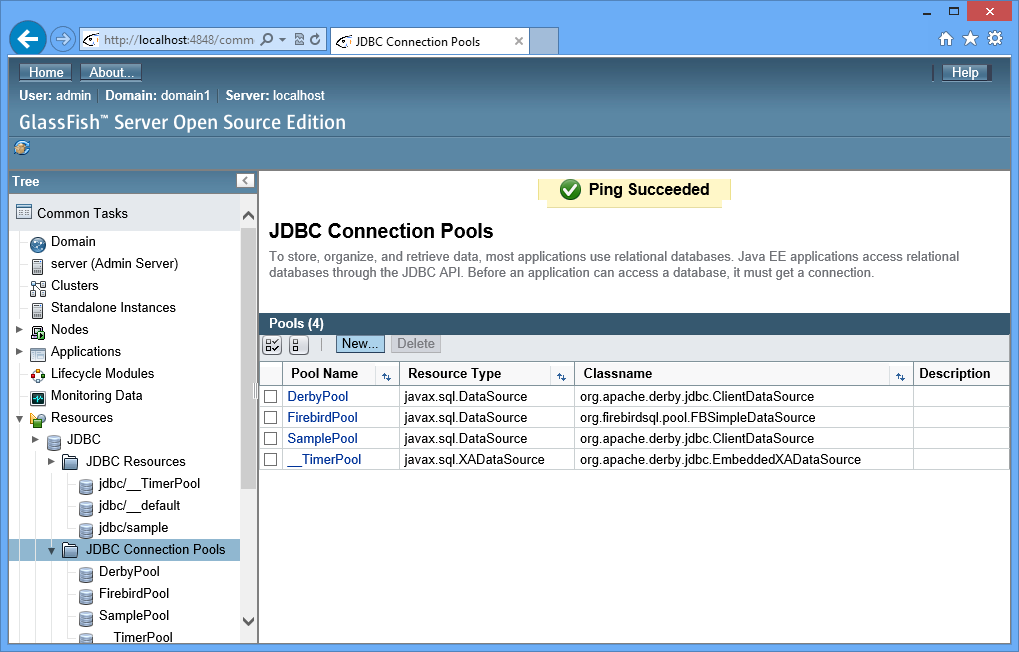
Task: Click the browser back arrow button
Action: 28,39
